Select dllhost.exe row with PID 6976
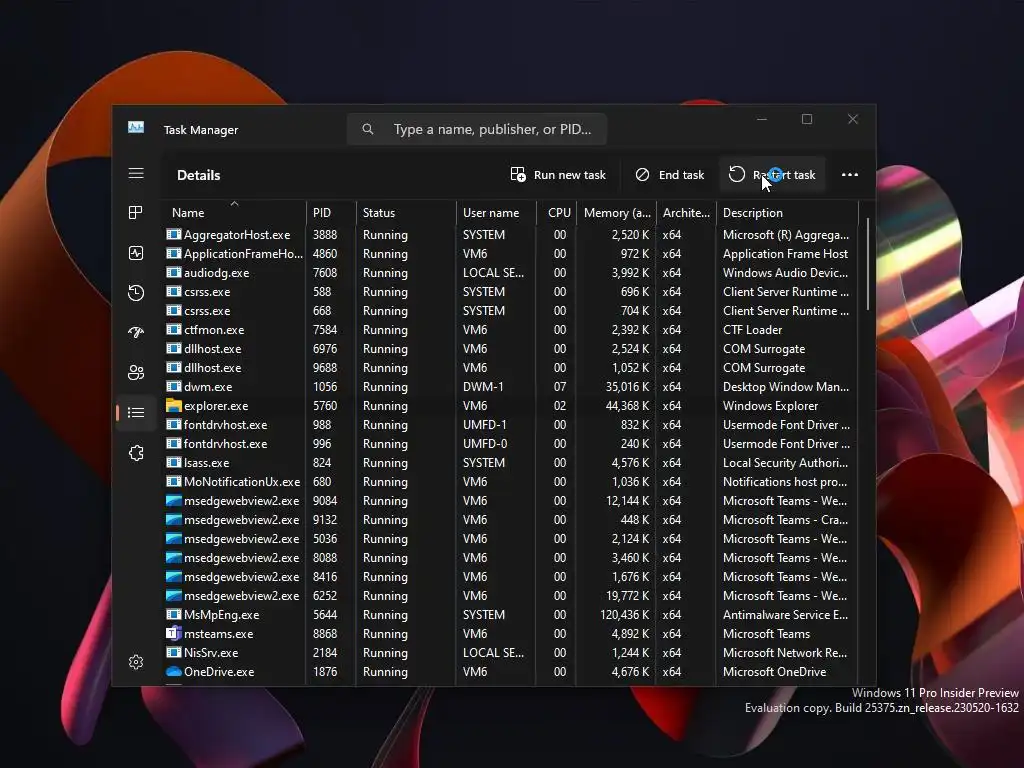Screen dimensions: 1024x768 pyautogui.click(x=511, y=349)
